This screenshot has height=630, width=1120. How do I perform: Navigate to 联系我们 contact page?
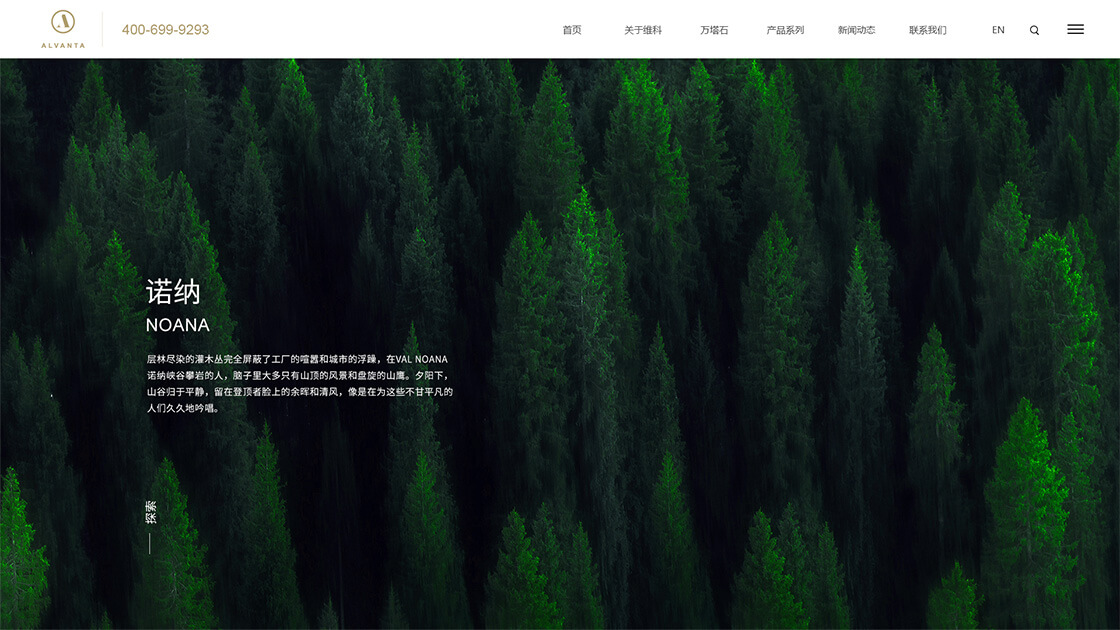(927, 30)
